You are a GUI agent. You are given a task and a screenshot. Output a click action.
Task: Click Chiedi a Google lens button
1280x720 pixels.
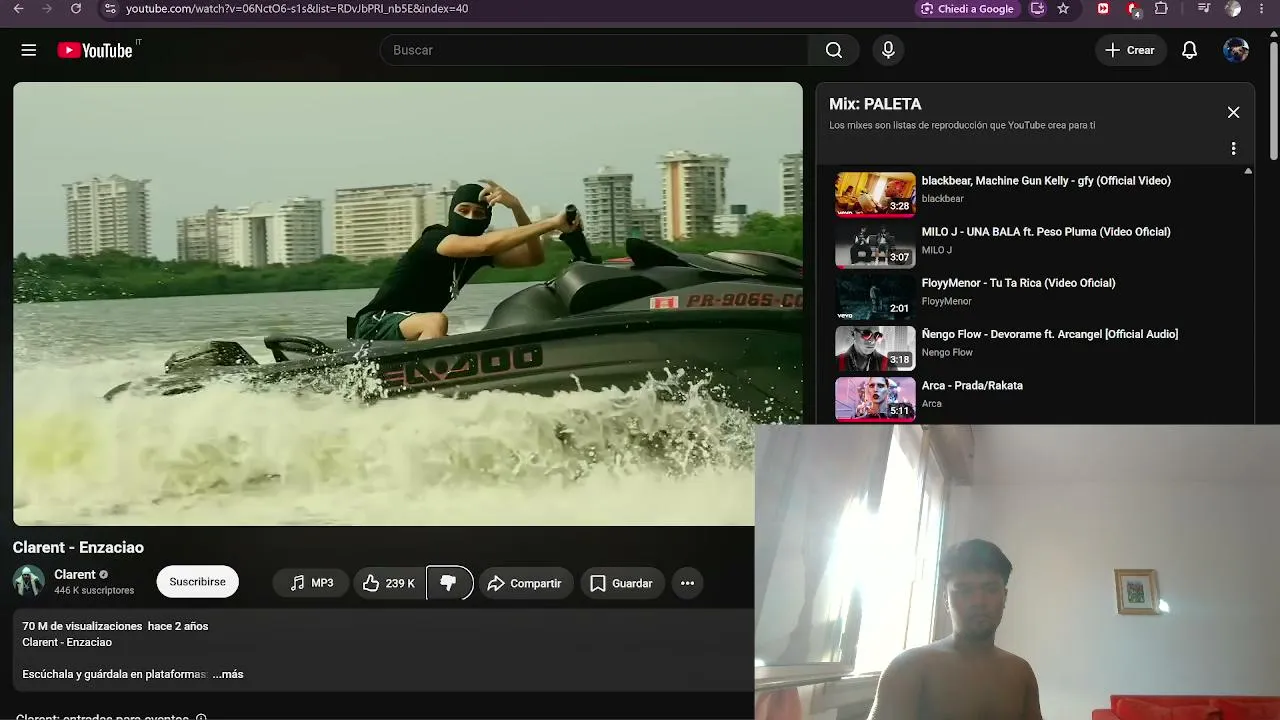pos(967,9)
